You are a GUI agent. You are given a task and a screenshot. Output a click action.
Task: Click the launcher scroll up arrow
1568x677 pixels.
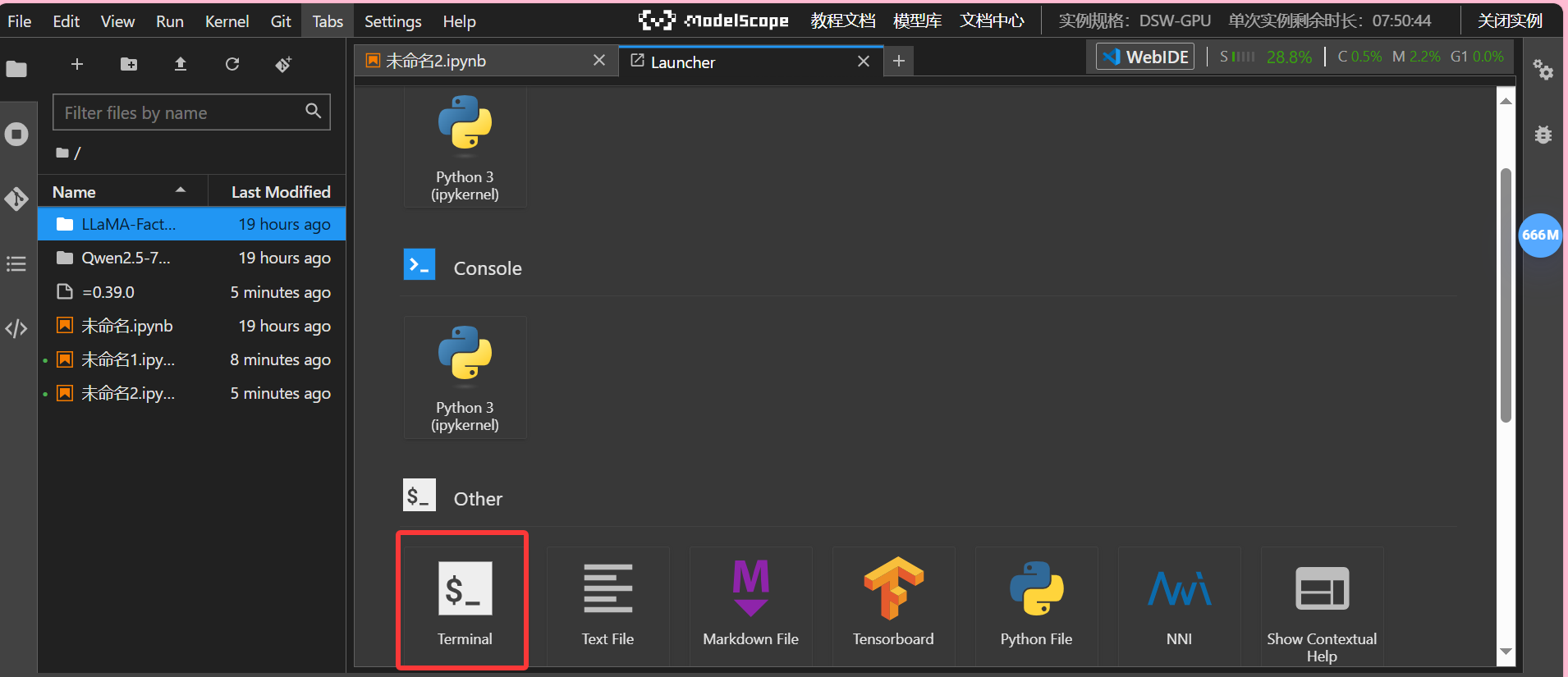click(x=1506, y=100)
